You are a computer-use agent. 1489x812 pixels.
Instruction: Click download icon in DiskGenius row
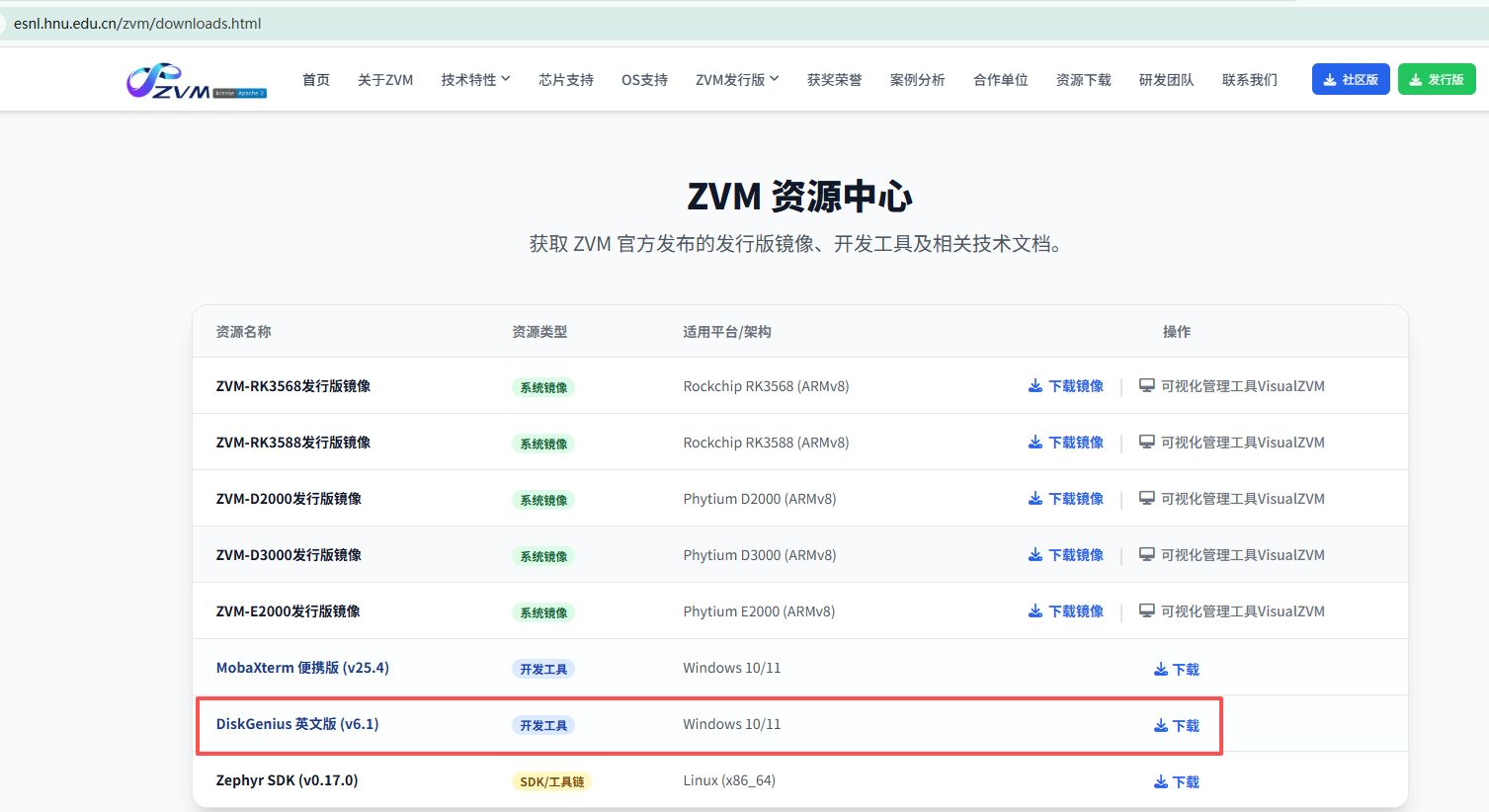(1160, 726)
